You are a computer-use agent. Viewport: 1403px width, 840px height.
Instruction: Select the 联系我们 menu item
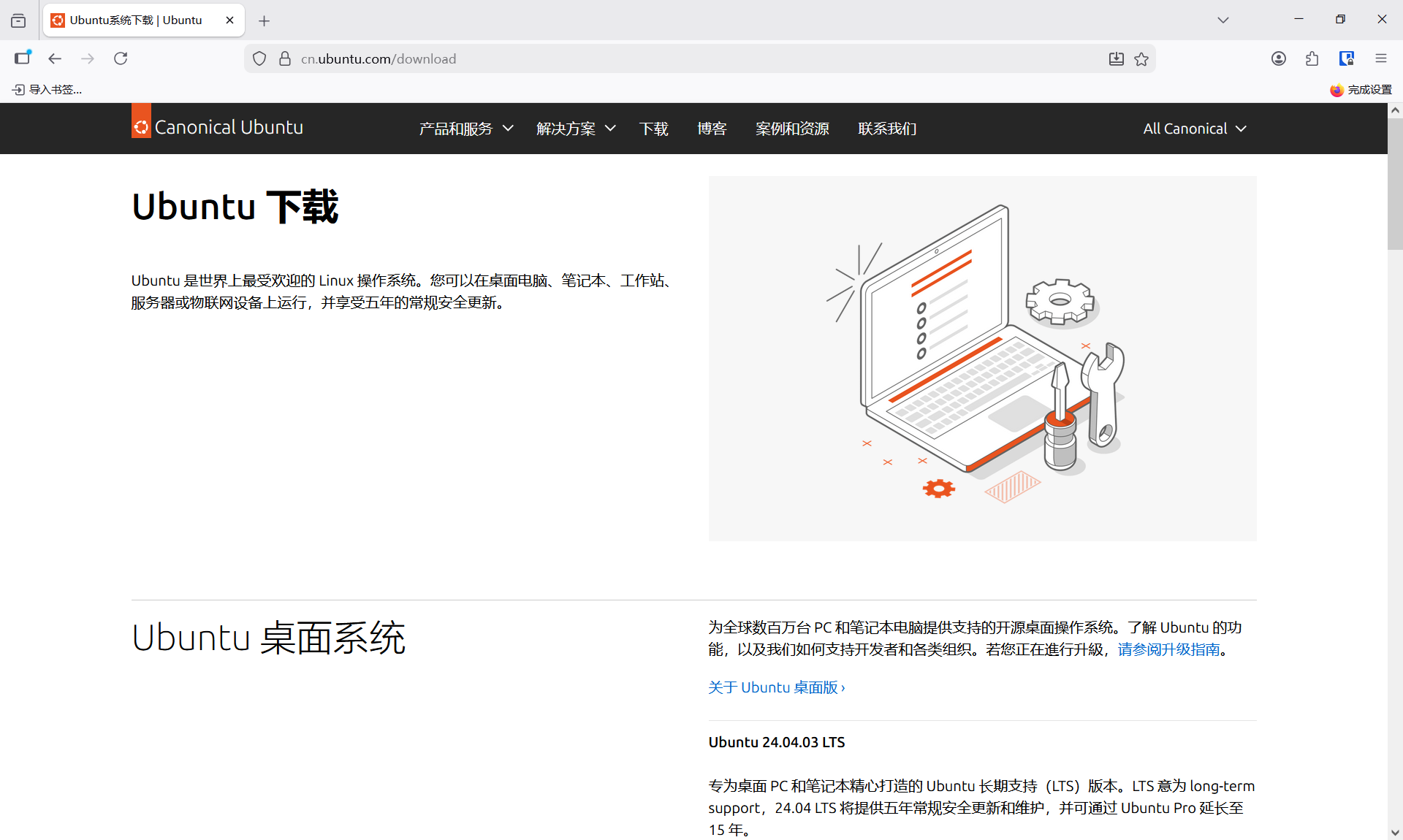click(887, 129)
